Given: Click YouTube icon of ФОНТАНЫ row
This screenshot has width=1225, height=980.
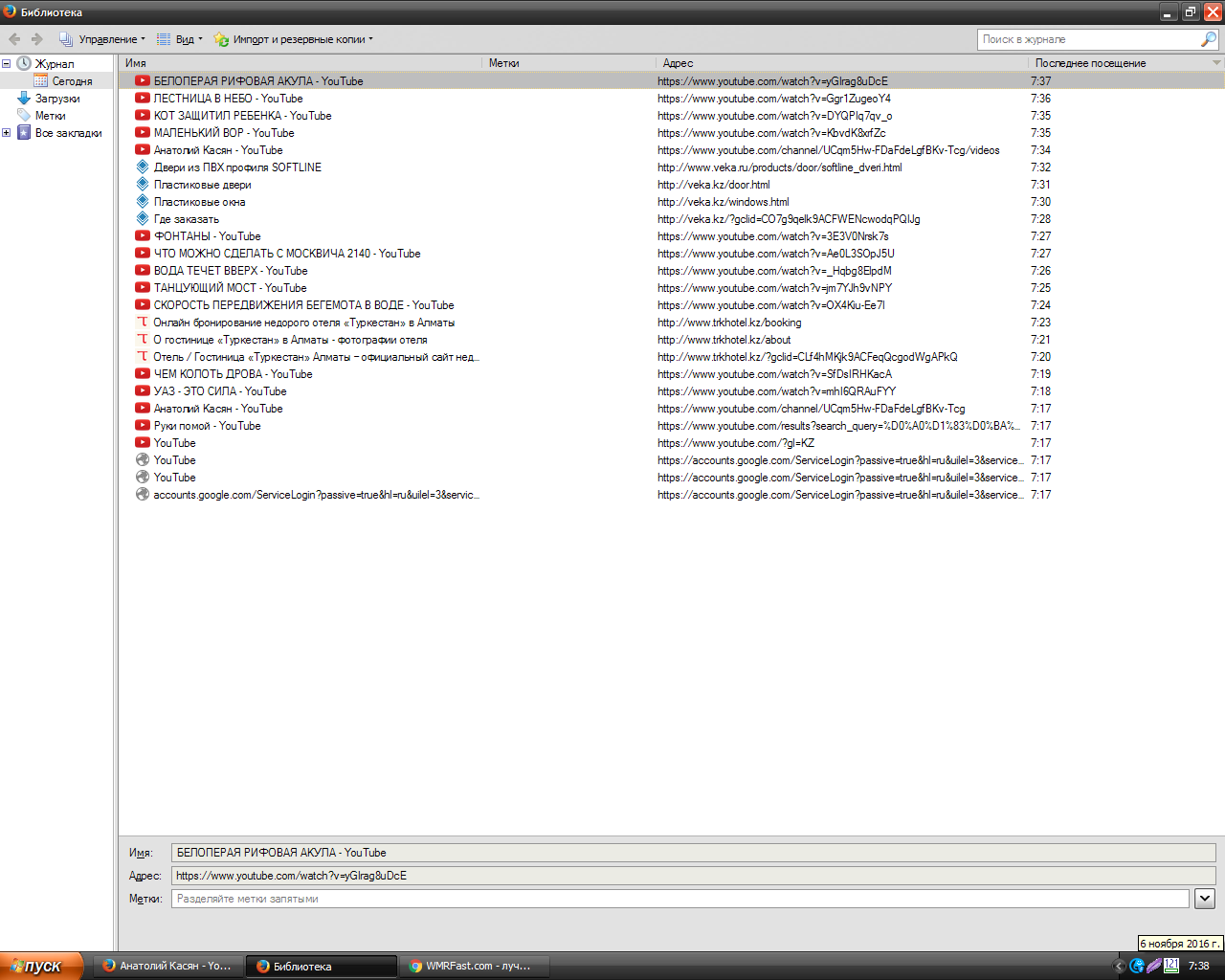Looking at the screenshot, I should (143, 236).
